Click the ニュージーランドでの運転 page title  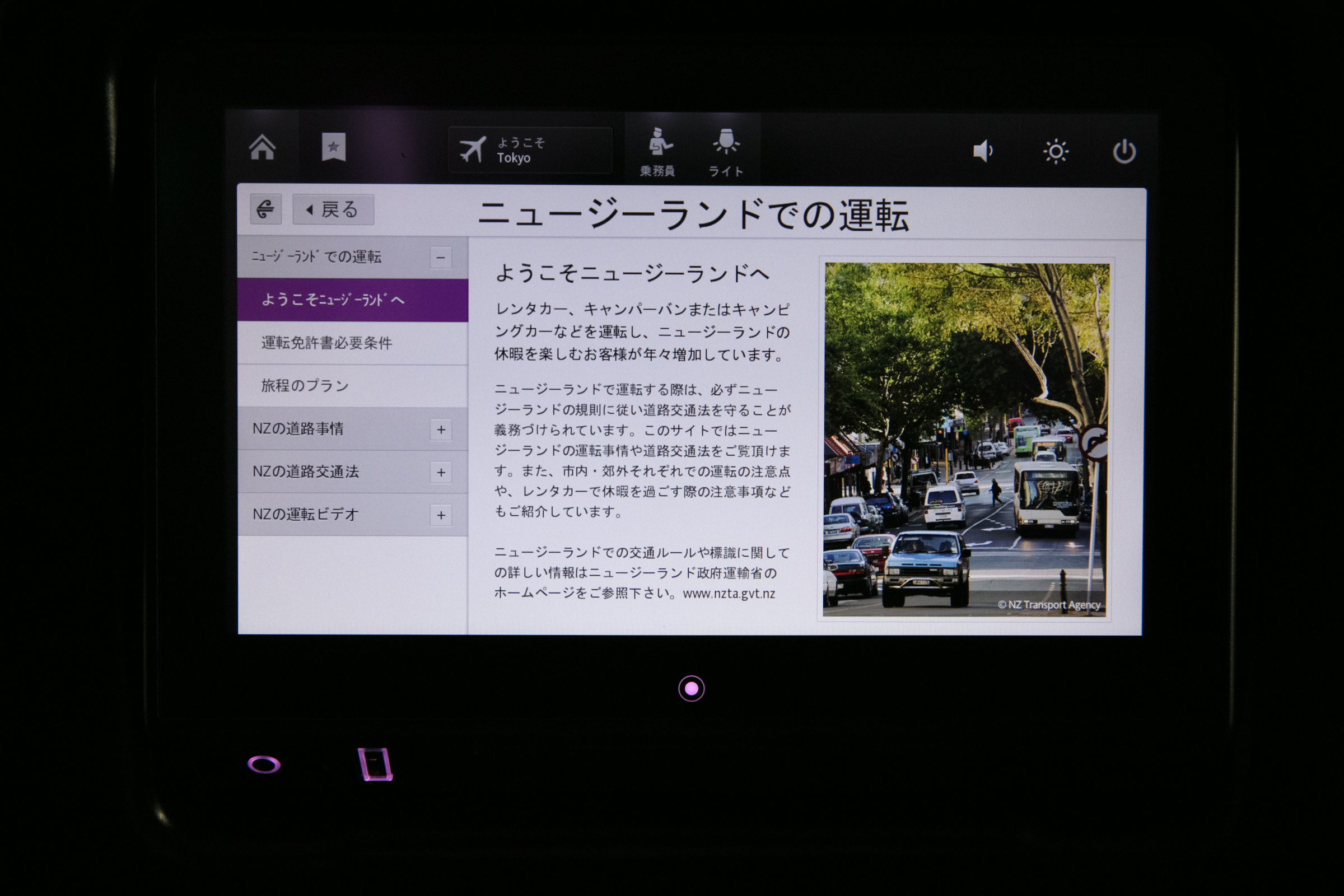tap(693, 216)
